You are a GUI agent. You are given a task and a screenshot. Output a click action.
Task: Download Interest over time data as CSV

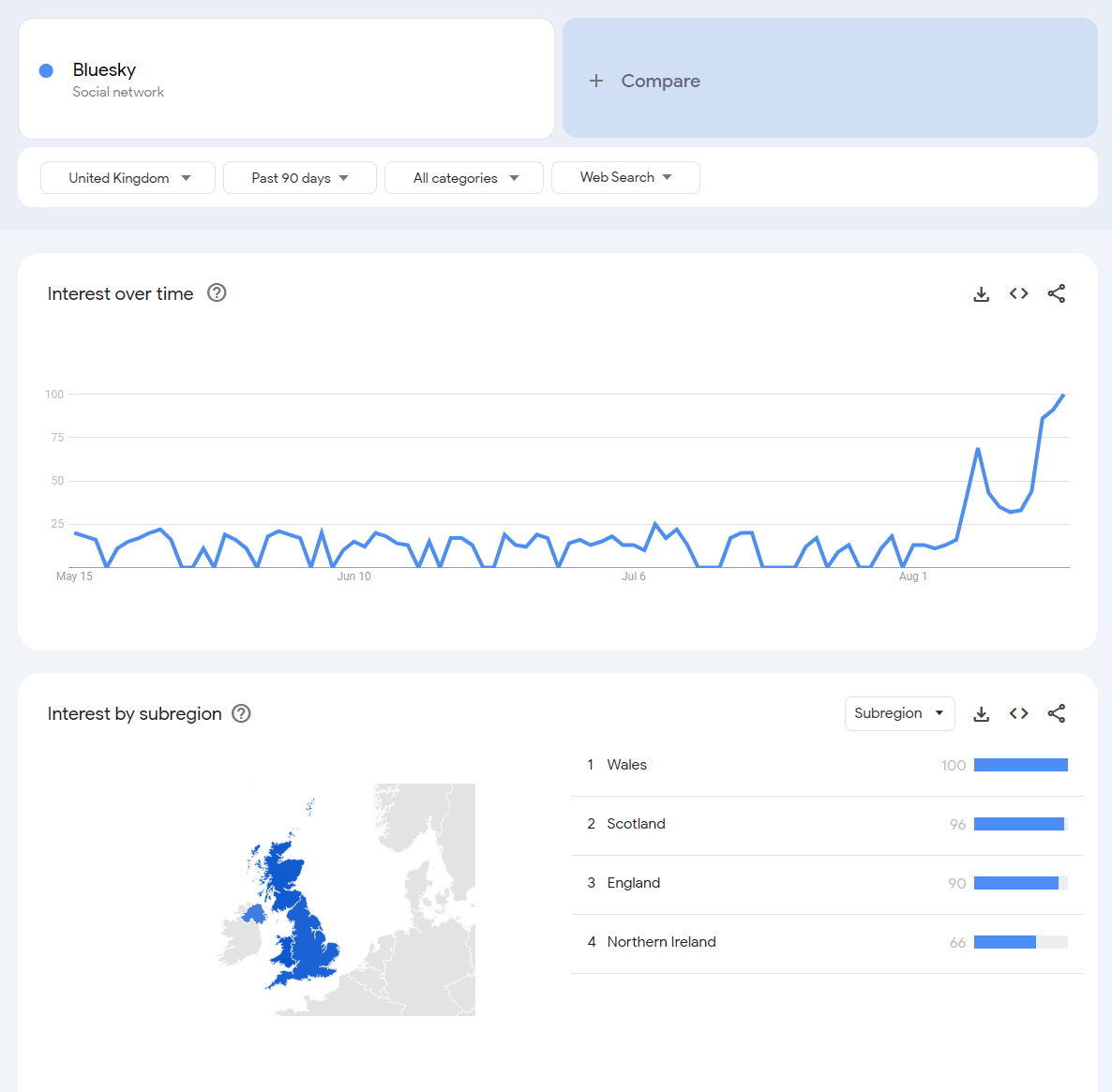click(x=981, y=294)
